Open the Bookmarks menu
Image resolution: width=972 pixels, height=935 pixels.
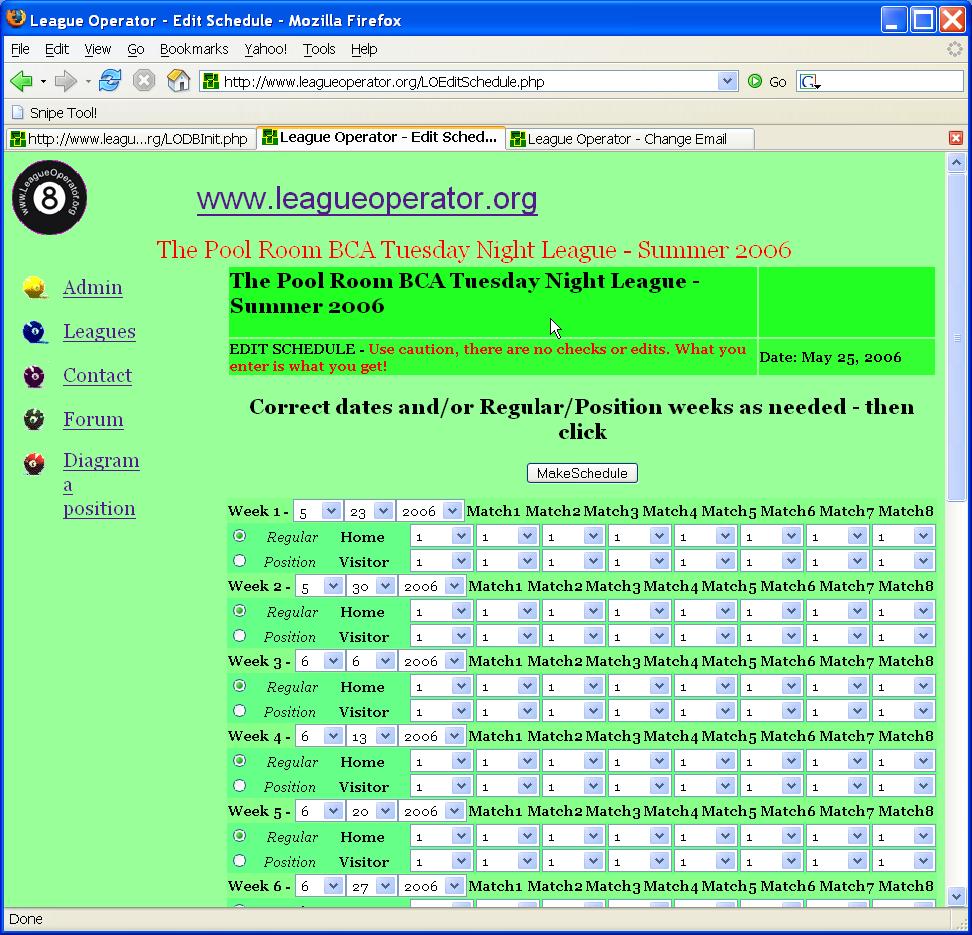pyautogui.click(x=194, y=49)
